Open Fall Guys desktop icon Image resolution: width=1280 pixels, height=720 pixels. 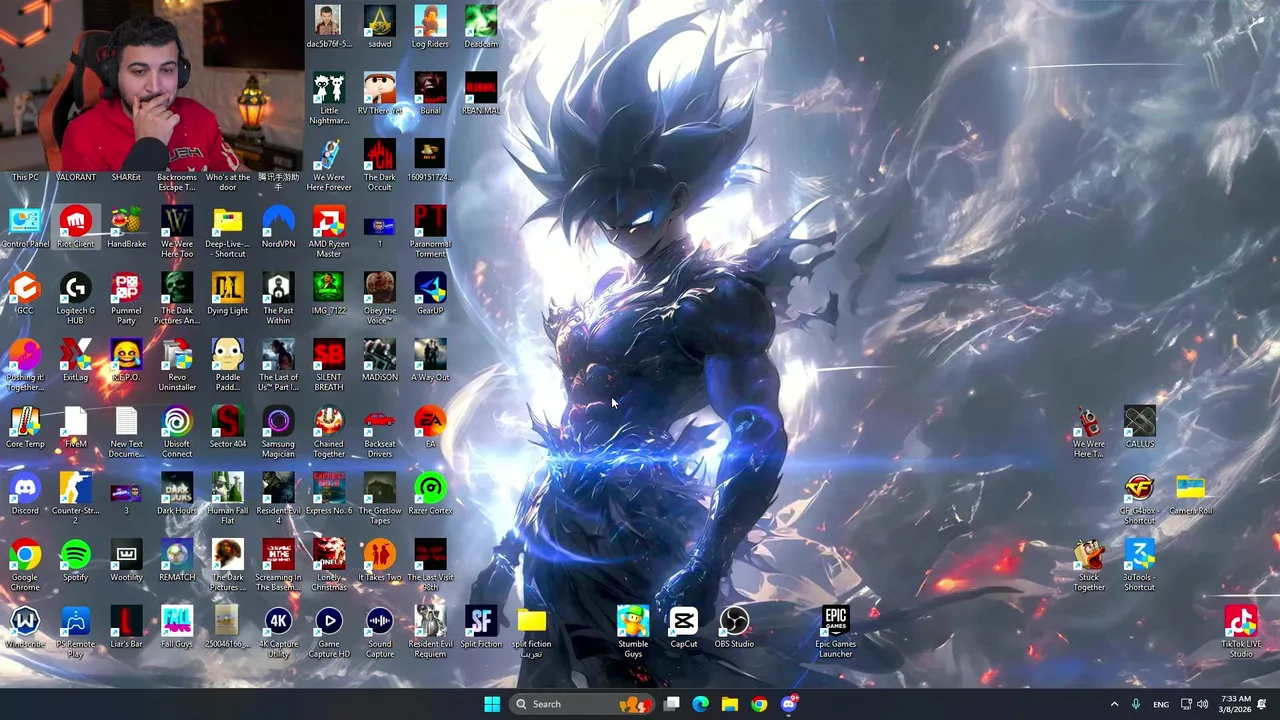177,628
